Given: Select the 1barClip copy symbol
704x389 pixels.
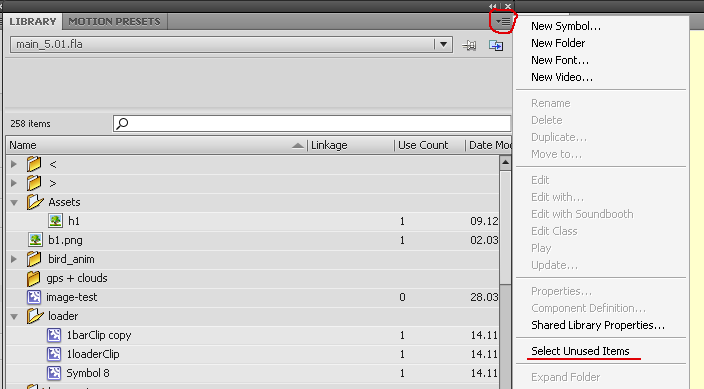Looking at the screenshot, I should tap(99, 335).
